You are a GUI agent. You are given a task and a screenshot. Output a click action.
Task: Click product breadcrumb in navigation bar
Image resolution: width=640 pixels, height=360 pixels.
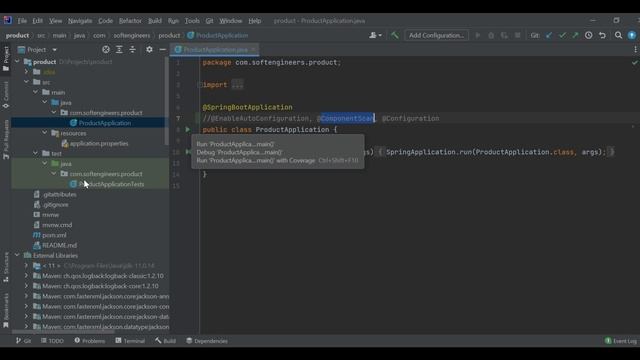169,36
